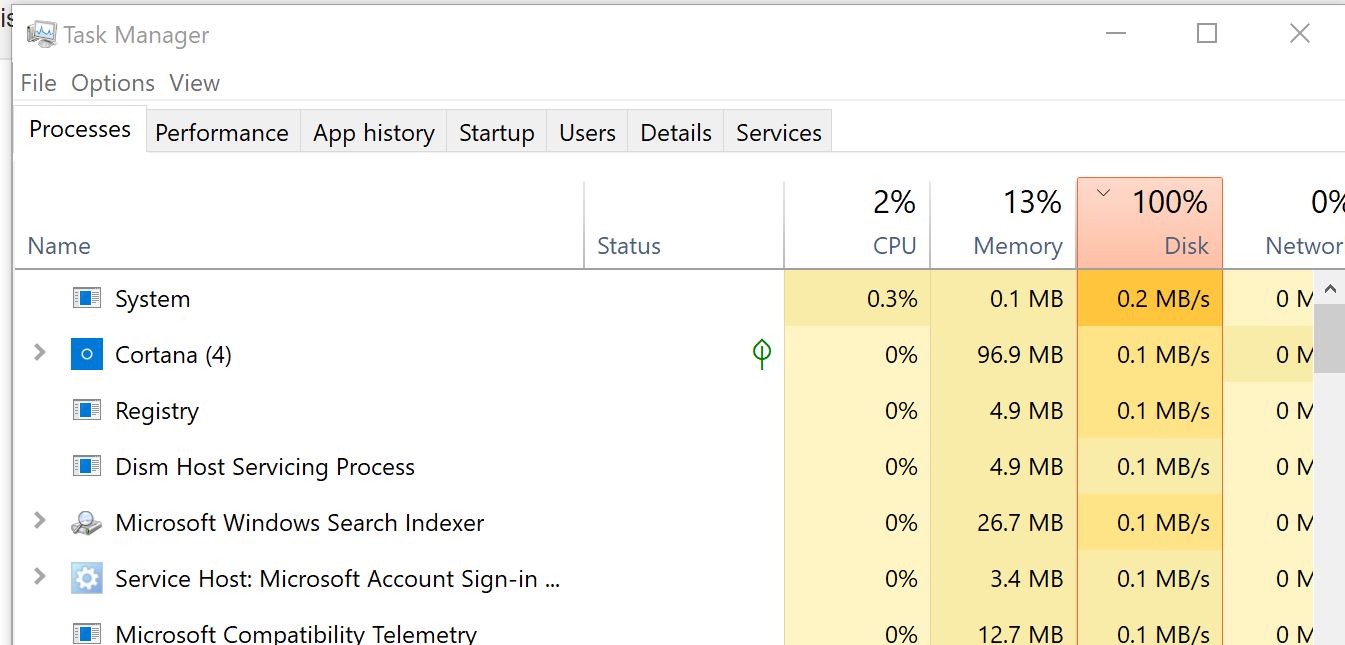The width and height of the screenshot is (1345, 645).
Task: Click the vertical scrollbar thumb
Action: pos(1329,339)
